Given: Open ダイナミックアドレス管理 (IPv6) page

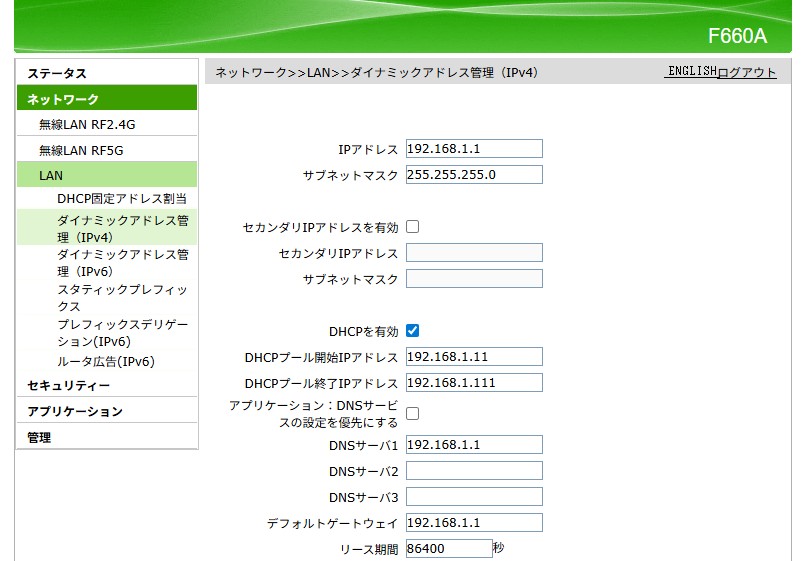Looking at the screenshot, I should click(x=122, y=262).
